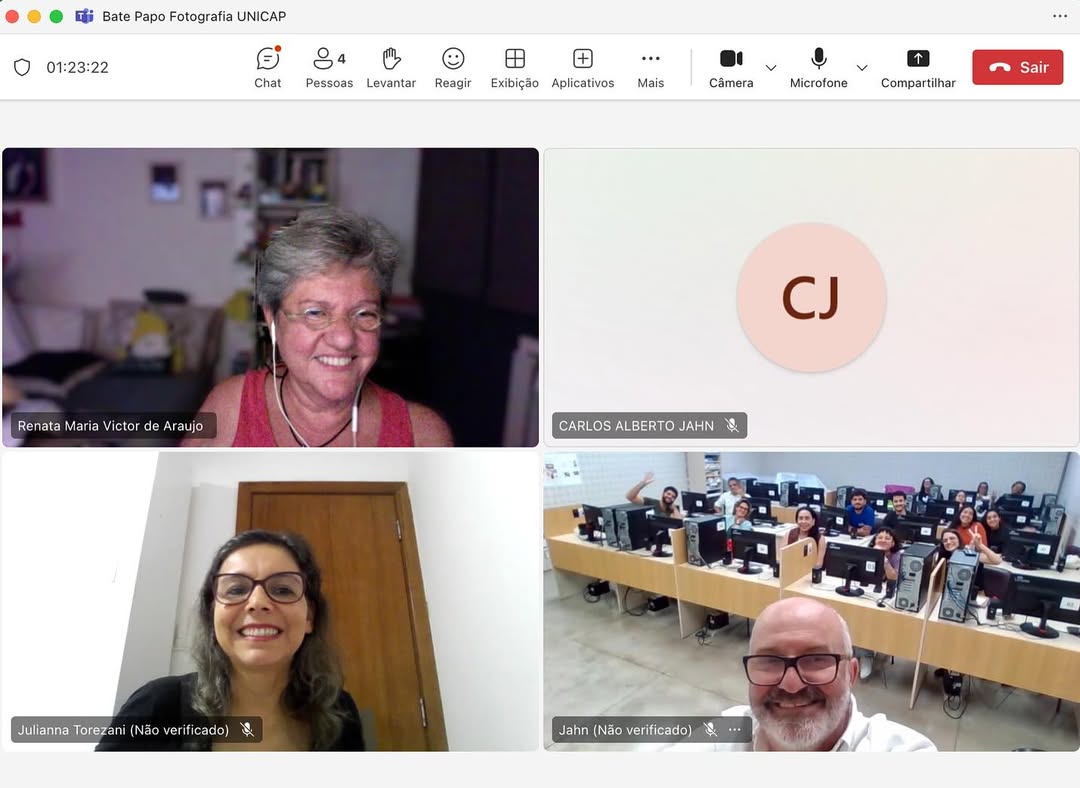The image size is (1080, 788).
Task: Open the Reagir reactions menu
Action: point(453,68)
